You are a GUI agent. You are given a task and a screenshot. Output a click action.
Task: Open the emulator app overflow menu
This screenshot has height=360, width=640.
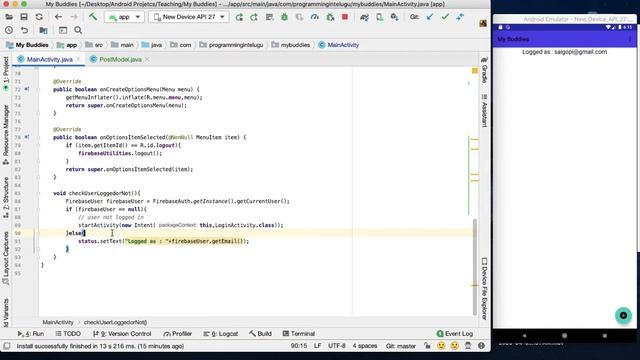pos(630,39)
